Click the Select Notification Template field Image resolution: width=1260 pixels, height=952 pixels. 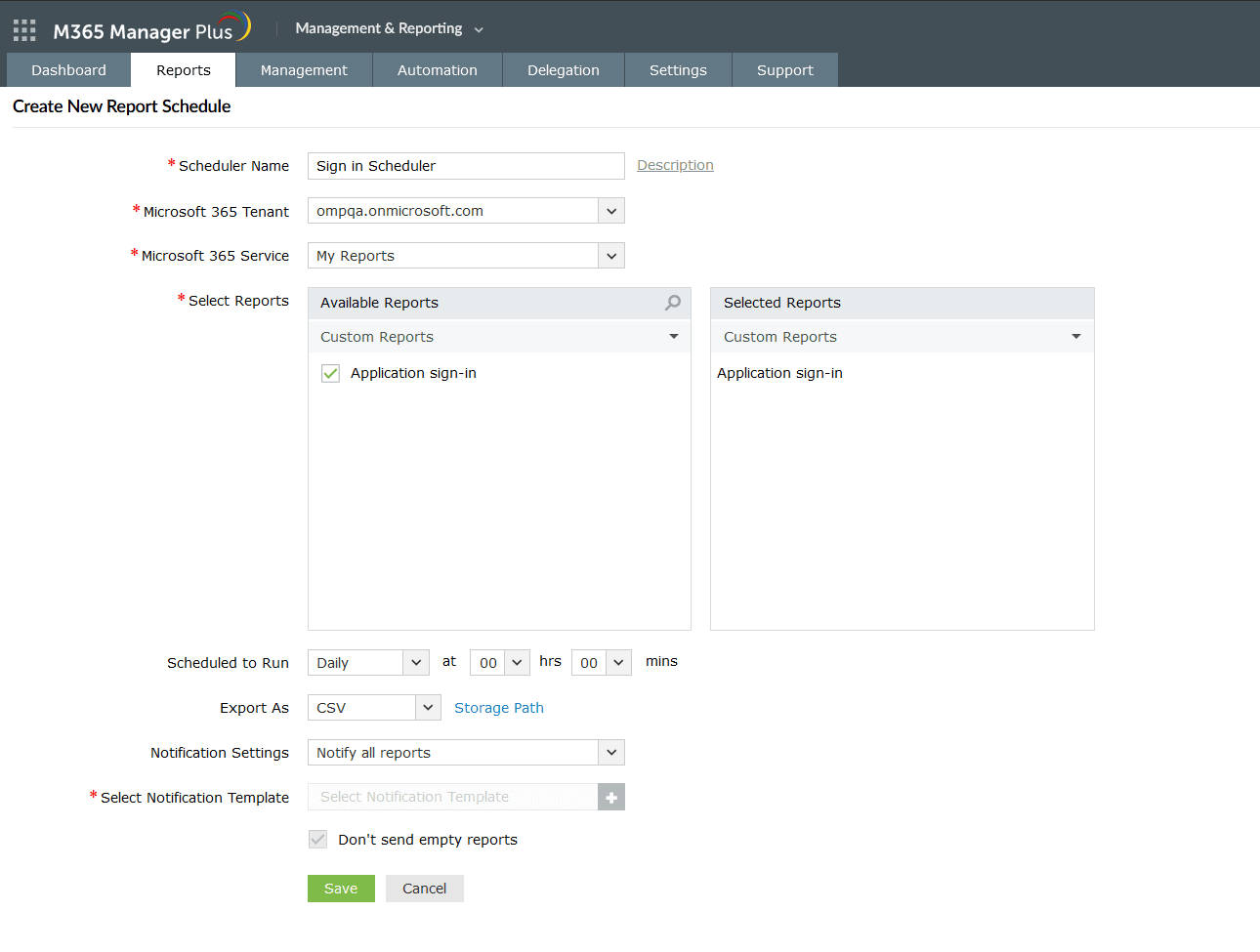[452, 798]
